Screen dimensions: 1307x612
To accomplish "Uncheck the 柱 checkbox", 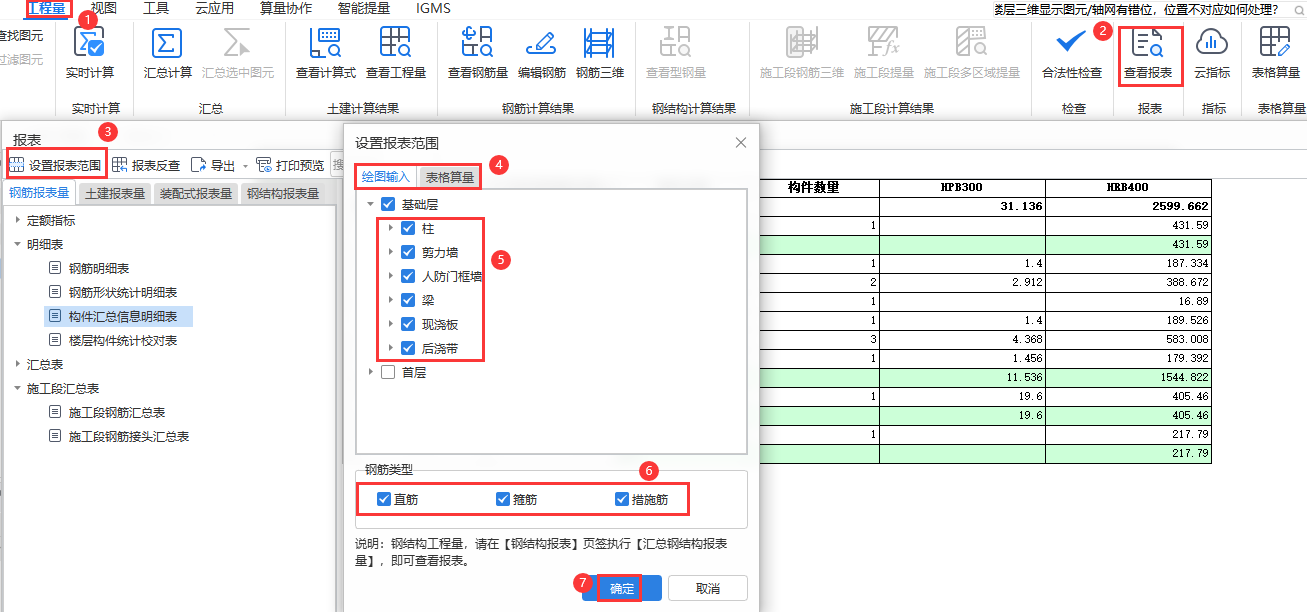I will 408,228.
